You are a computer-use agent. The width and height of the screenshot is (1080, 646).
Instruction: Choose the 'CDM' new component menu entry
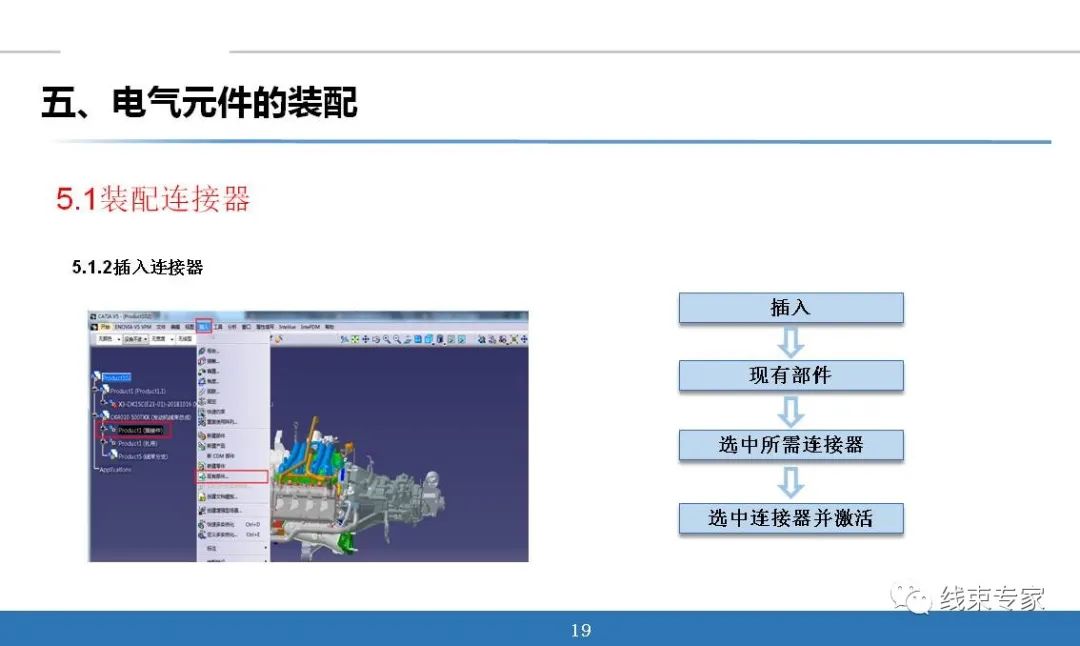220,456
